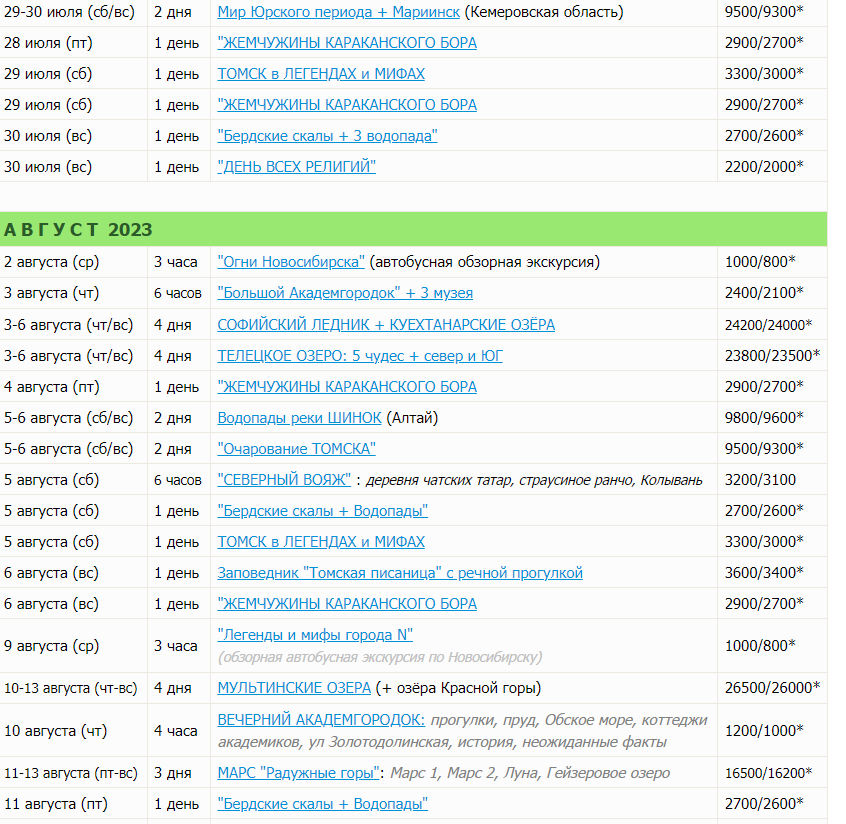Click ТОМСК в ЛЕГЕНДАХ и МИФАХ on 29 июля

(x=321, y=74)
